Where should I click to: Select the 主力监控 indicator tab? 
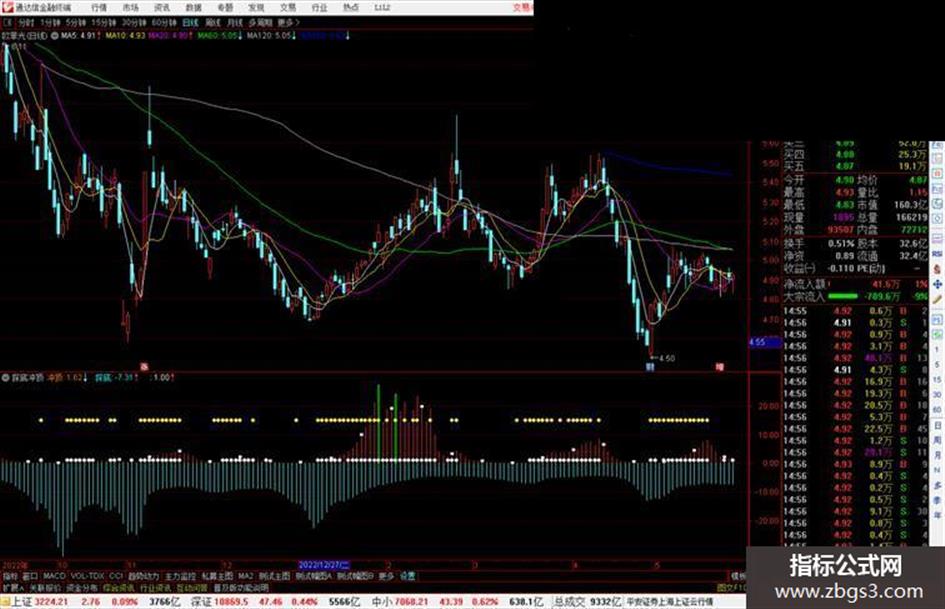tap(180, 576)
